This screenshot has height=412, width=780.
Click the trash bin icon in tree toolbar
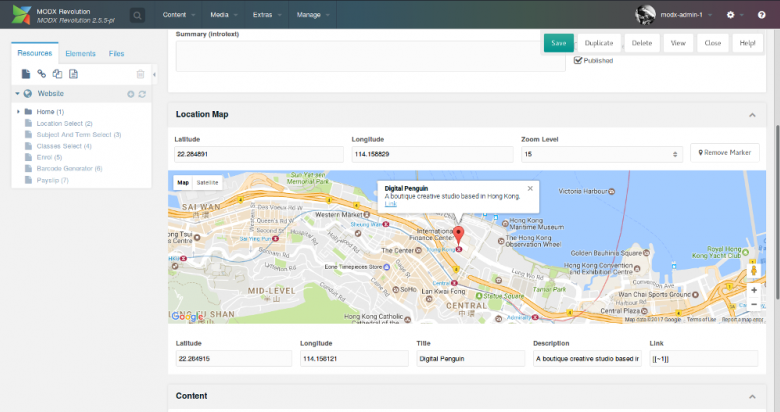(x=140, y=74)
